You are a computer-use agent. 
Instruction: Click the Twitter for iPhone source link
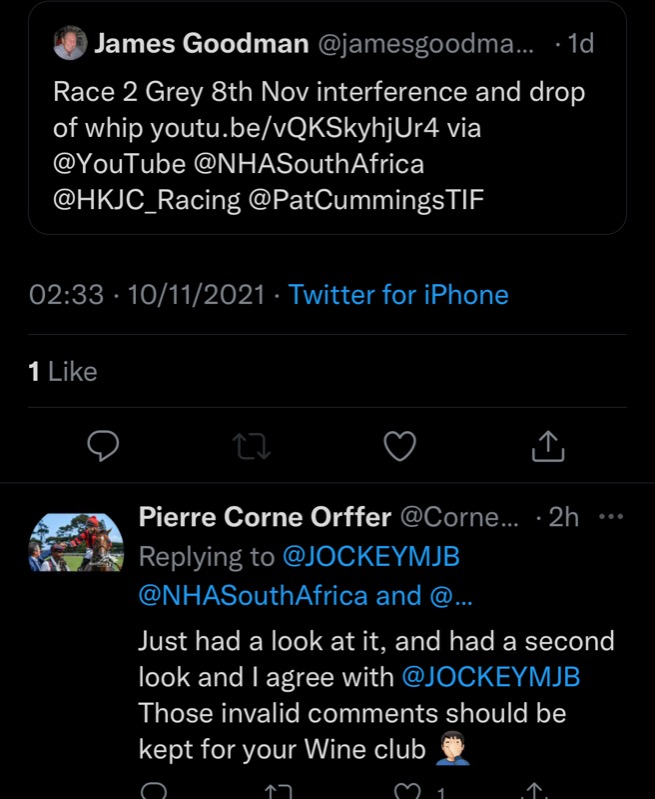tap(398, 295)
